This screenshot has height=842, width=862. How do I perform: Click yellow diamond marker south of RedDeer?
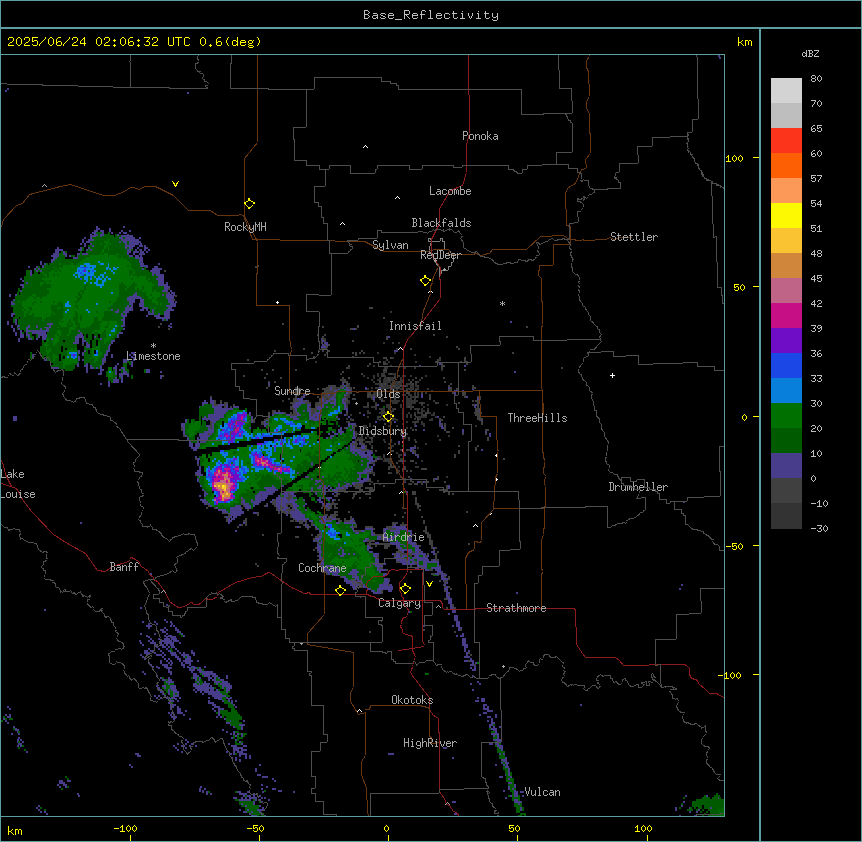(426, 281)
